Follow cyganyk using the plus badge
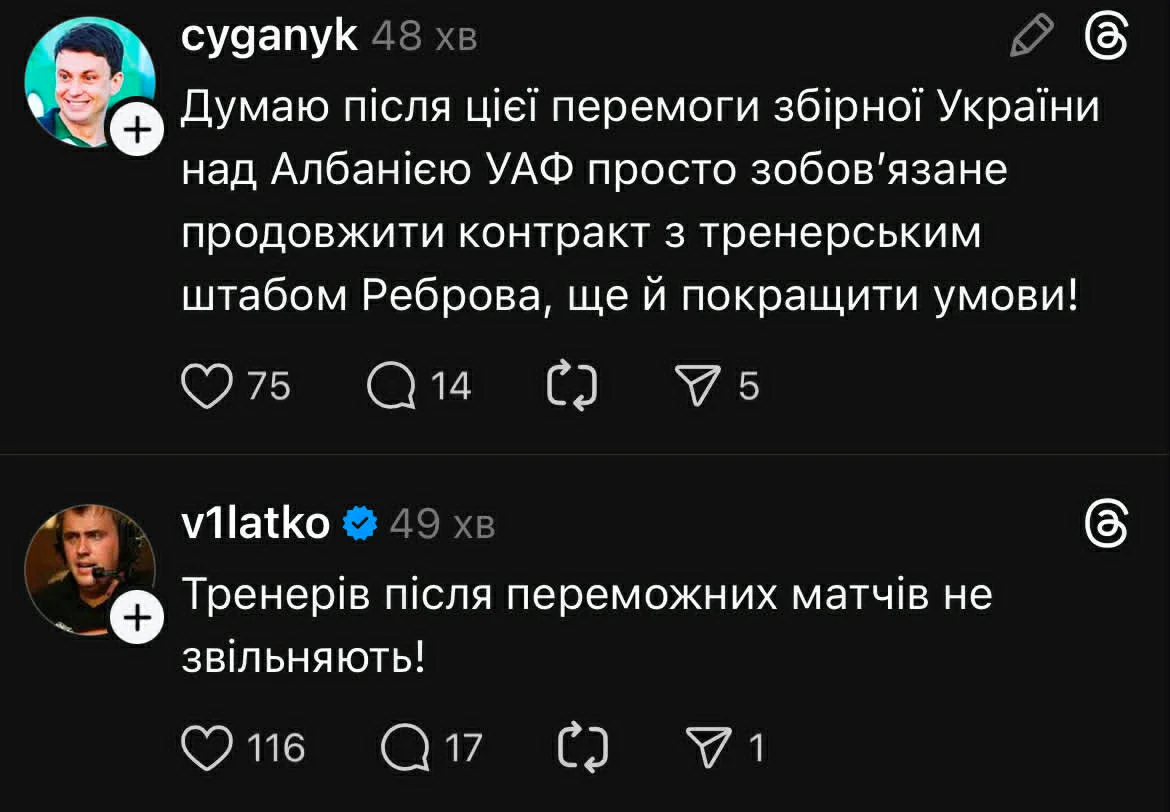The image size is (1170, 812). 138,131
